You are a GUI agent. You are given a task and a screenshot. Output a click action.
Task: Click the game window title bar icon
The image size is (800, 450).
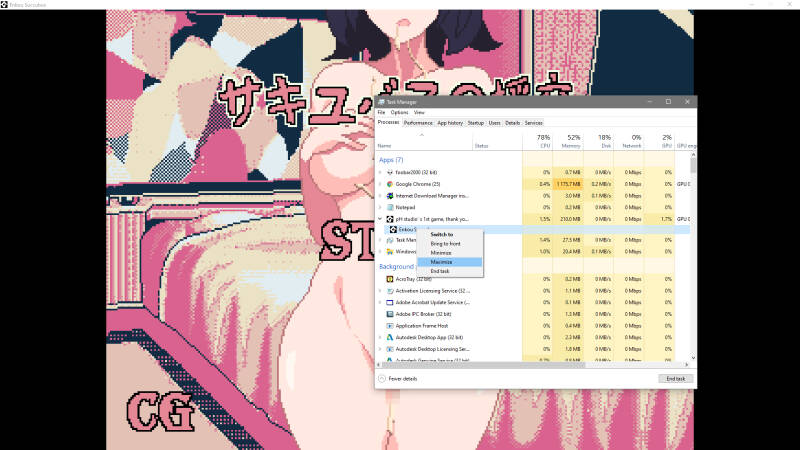(x=4, y=5)
